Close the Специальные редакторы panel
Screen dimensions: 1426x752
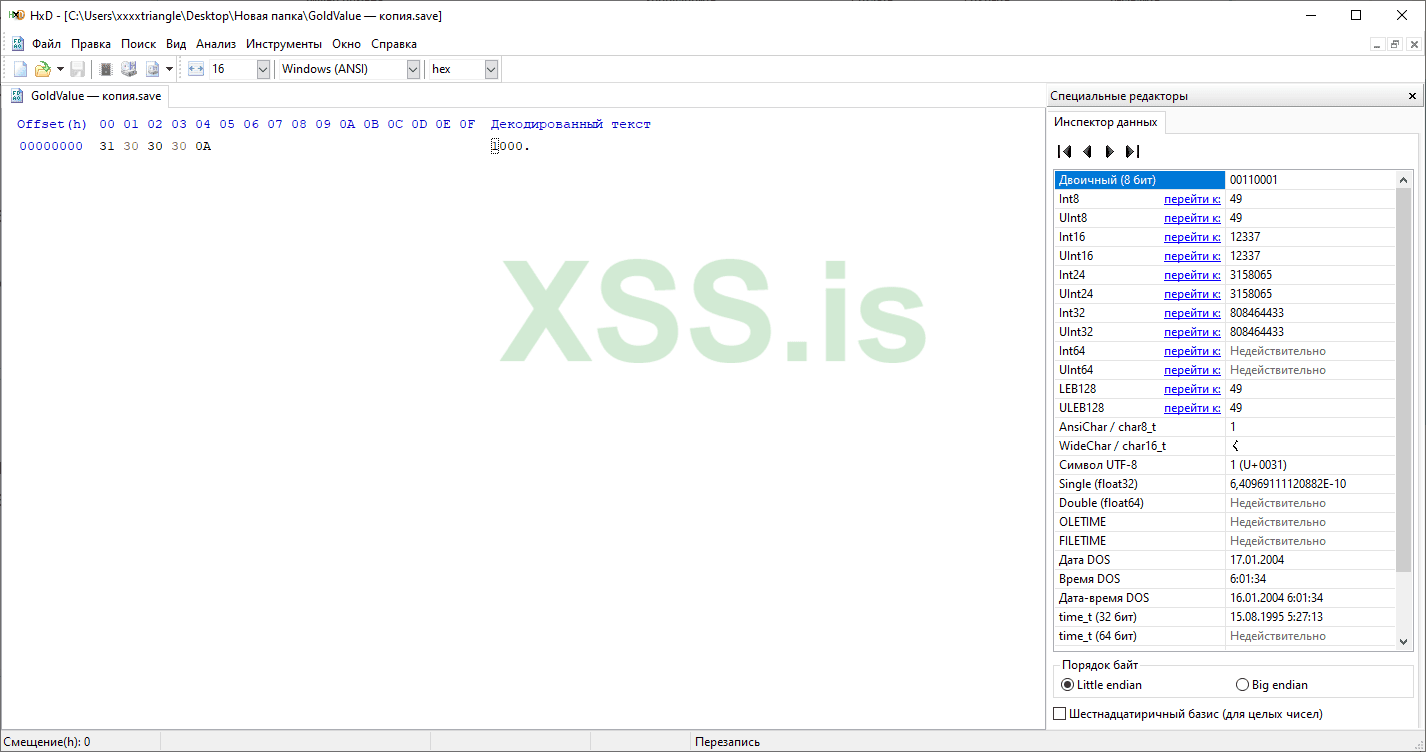[x=1412, y=96]
